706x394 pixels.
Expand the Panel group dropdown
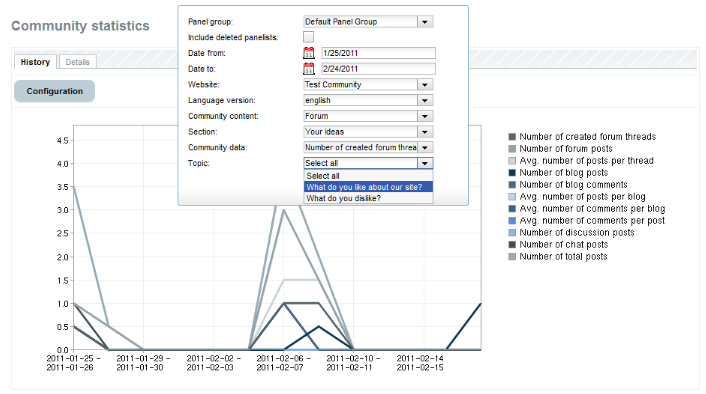(x=425, y=22)
